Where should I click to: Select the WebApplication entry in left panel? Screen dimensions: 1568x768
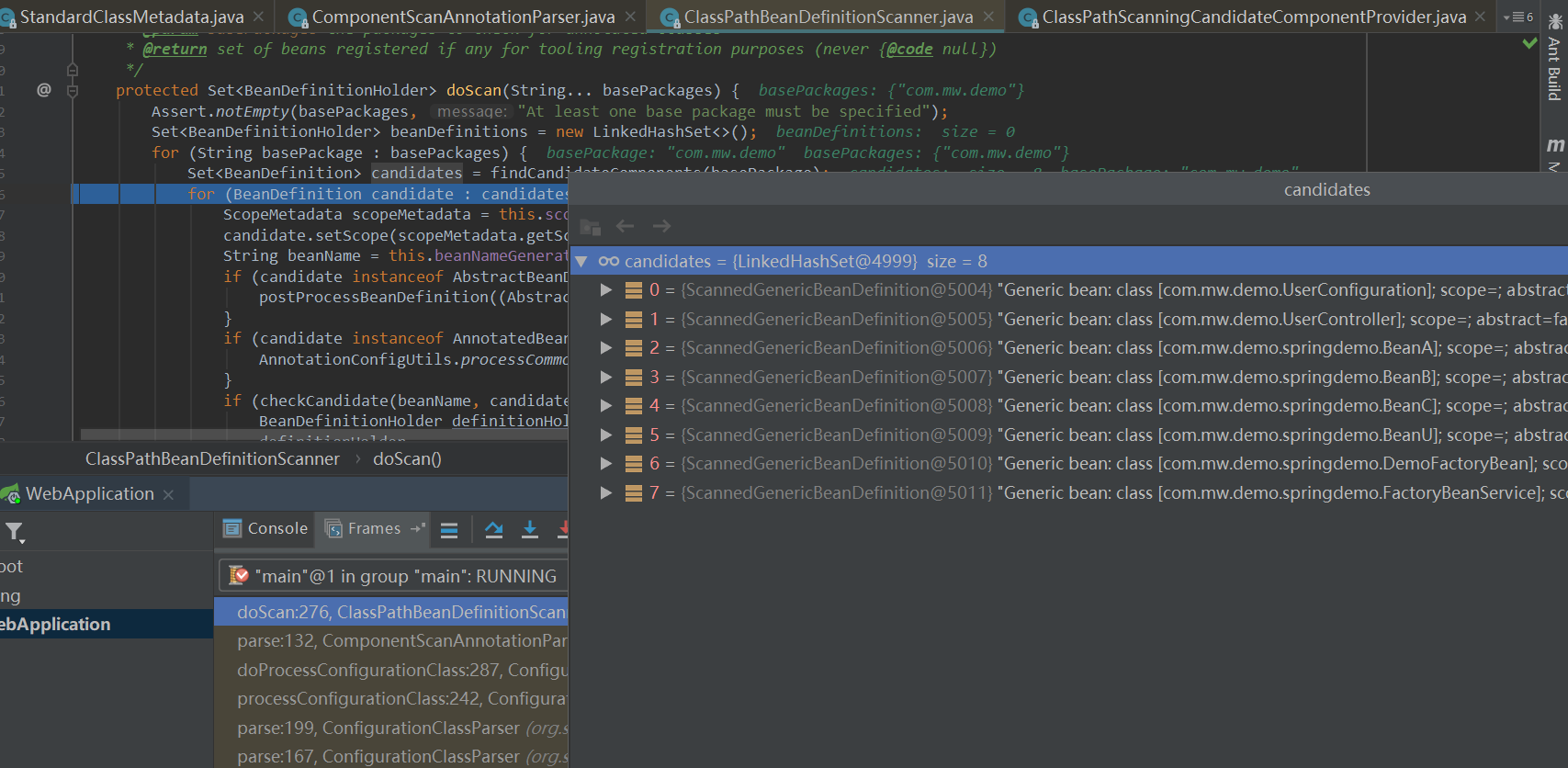click(x=107, y=624)
